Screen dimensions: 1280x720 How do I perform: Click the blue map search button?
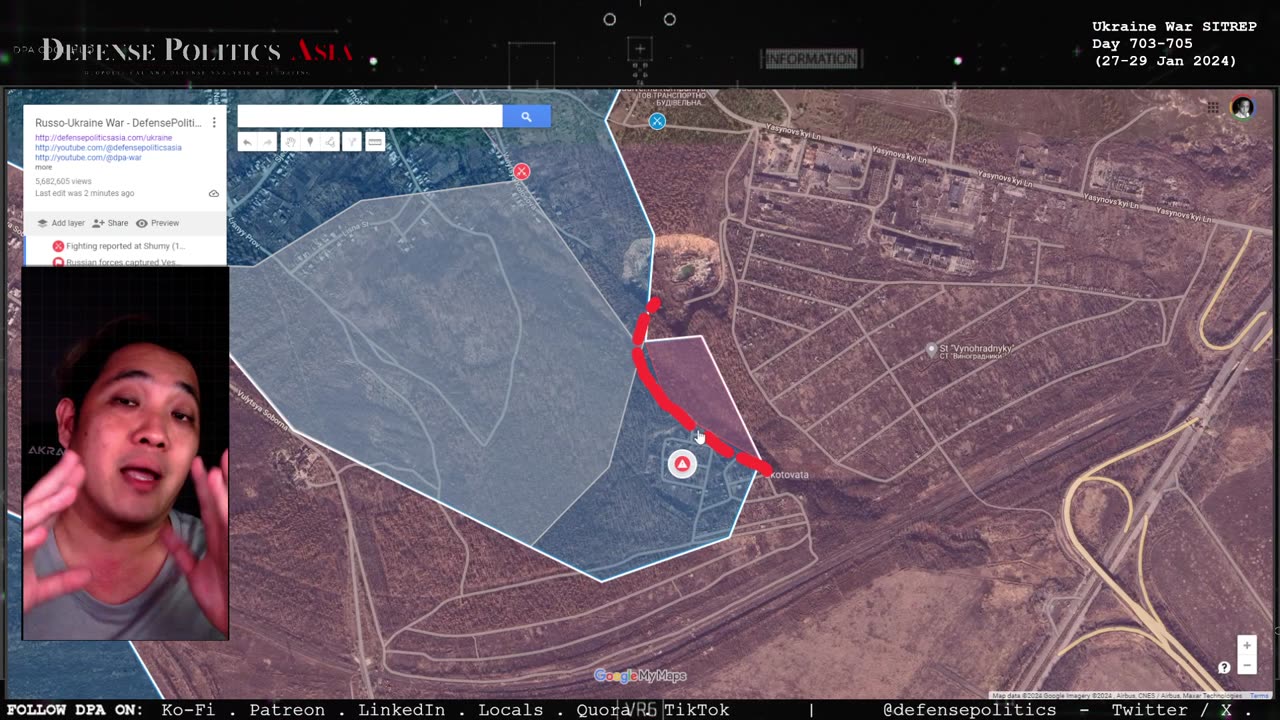526,117
